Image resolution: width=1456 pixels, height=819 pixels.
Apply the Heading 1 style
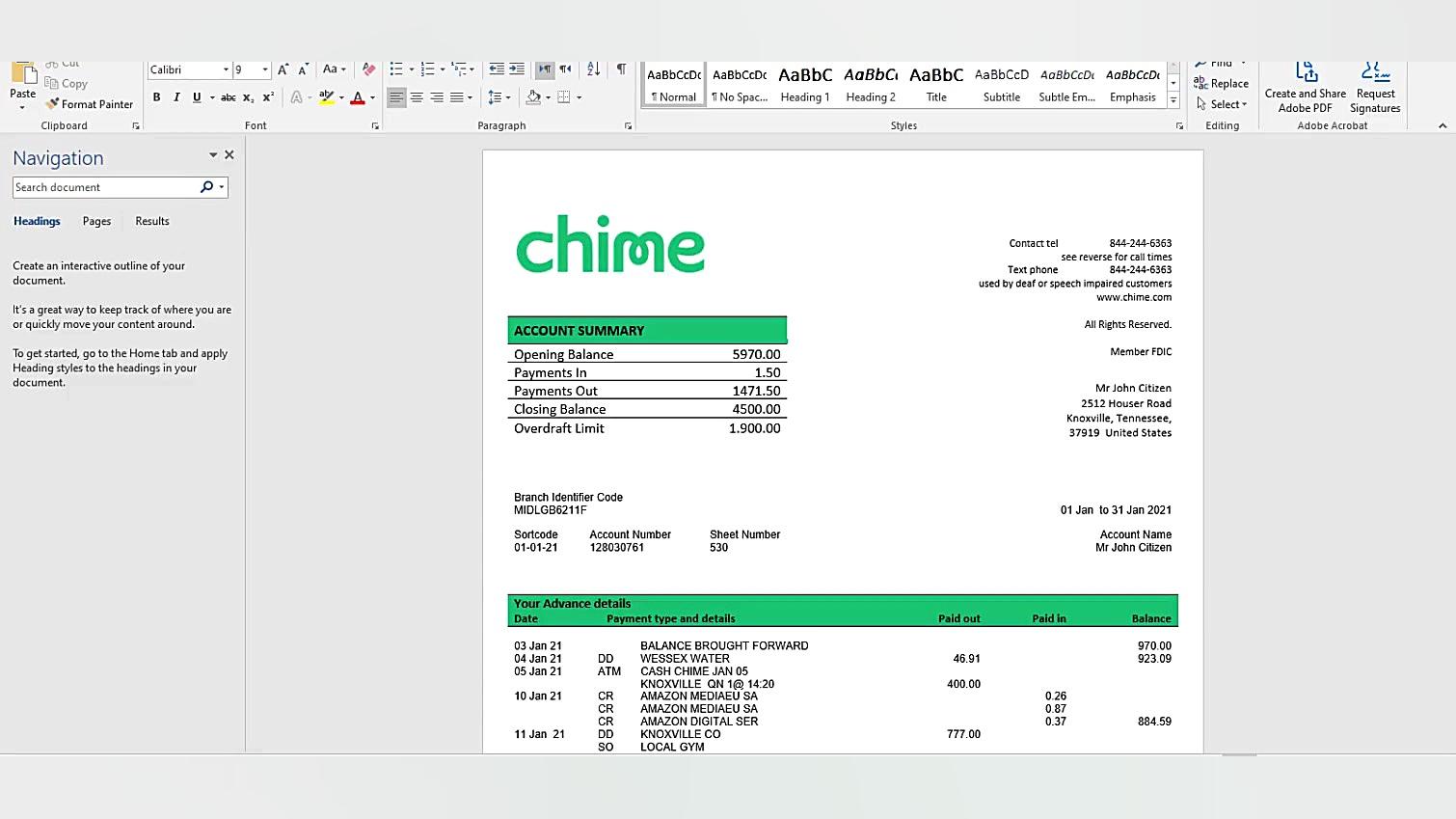point(805,85)
